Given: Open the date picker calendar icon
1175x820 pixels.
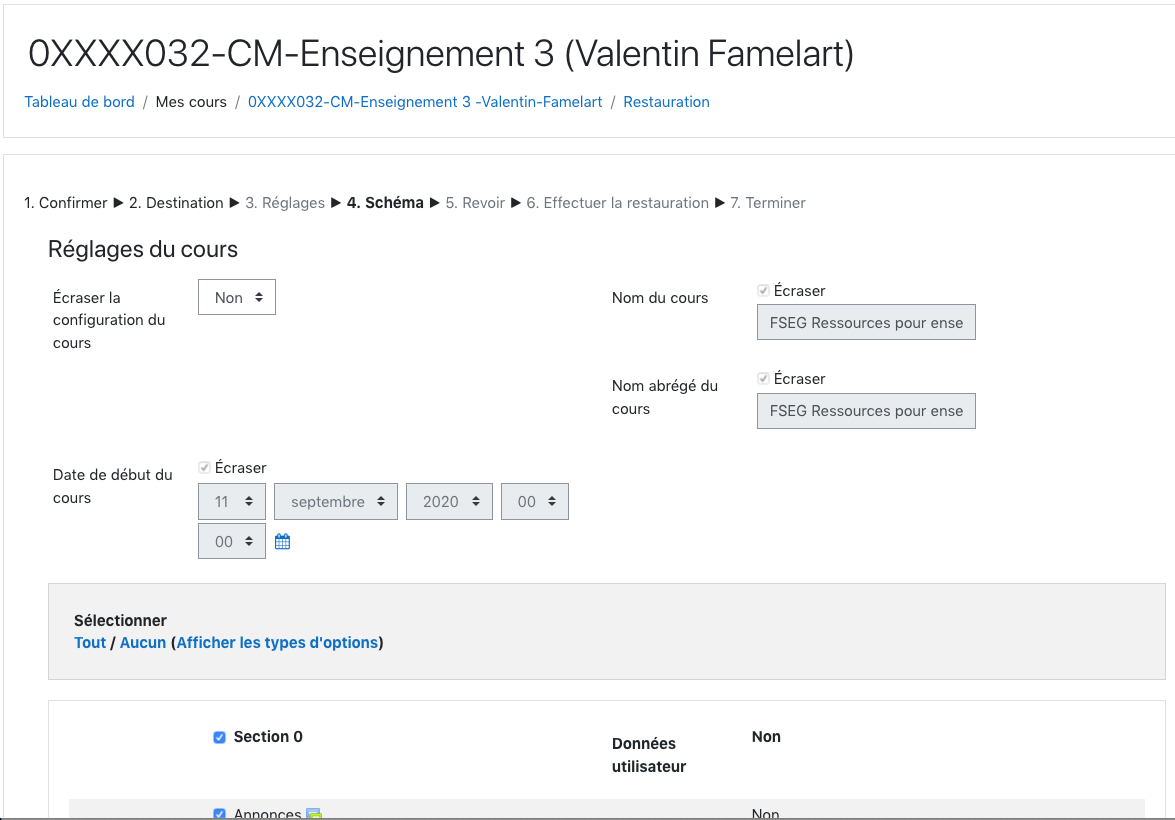Looking at the screenshot, I should click(x=282, y=541).
